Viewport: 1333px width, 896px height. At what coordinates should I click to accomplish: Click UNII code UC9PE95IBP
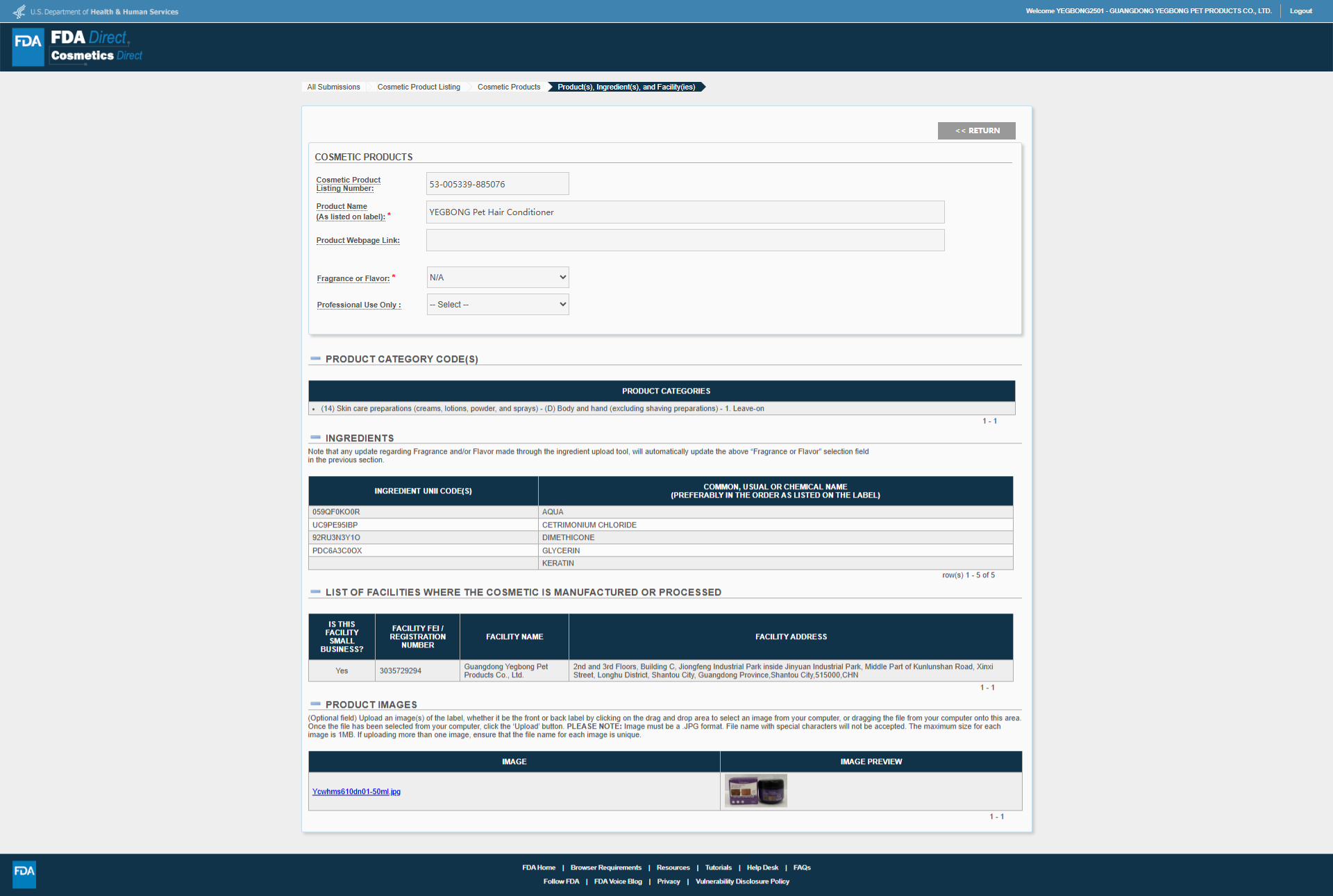coord(335,525)
